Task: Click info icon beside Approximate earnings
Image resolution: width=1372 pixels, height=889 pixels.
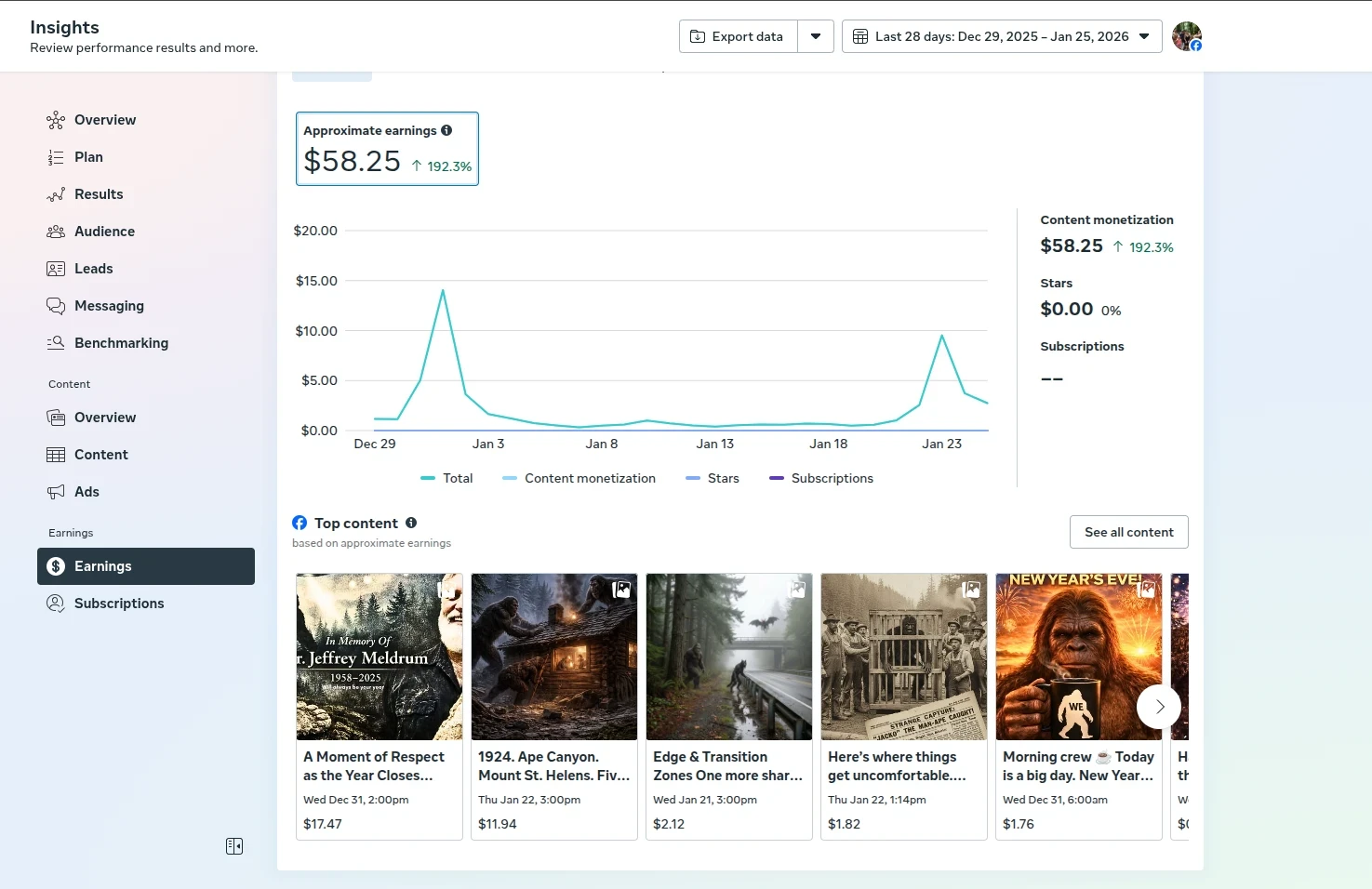Action: pyautogui.click(x=446, y=130)
